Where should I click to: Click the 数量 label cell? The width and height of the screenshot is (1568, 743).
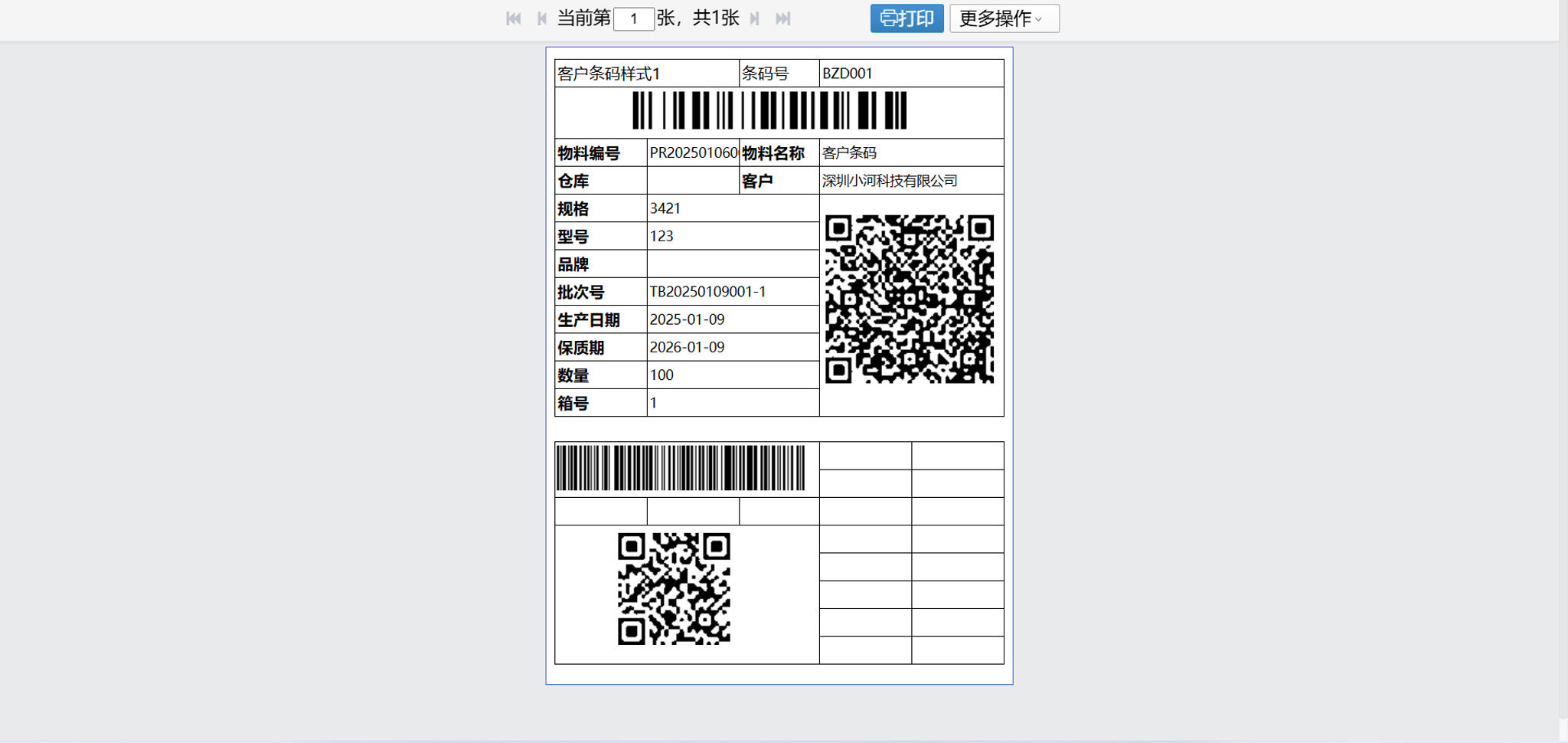(601, 375)
